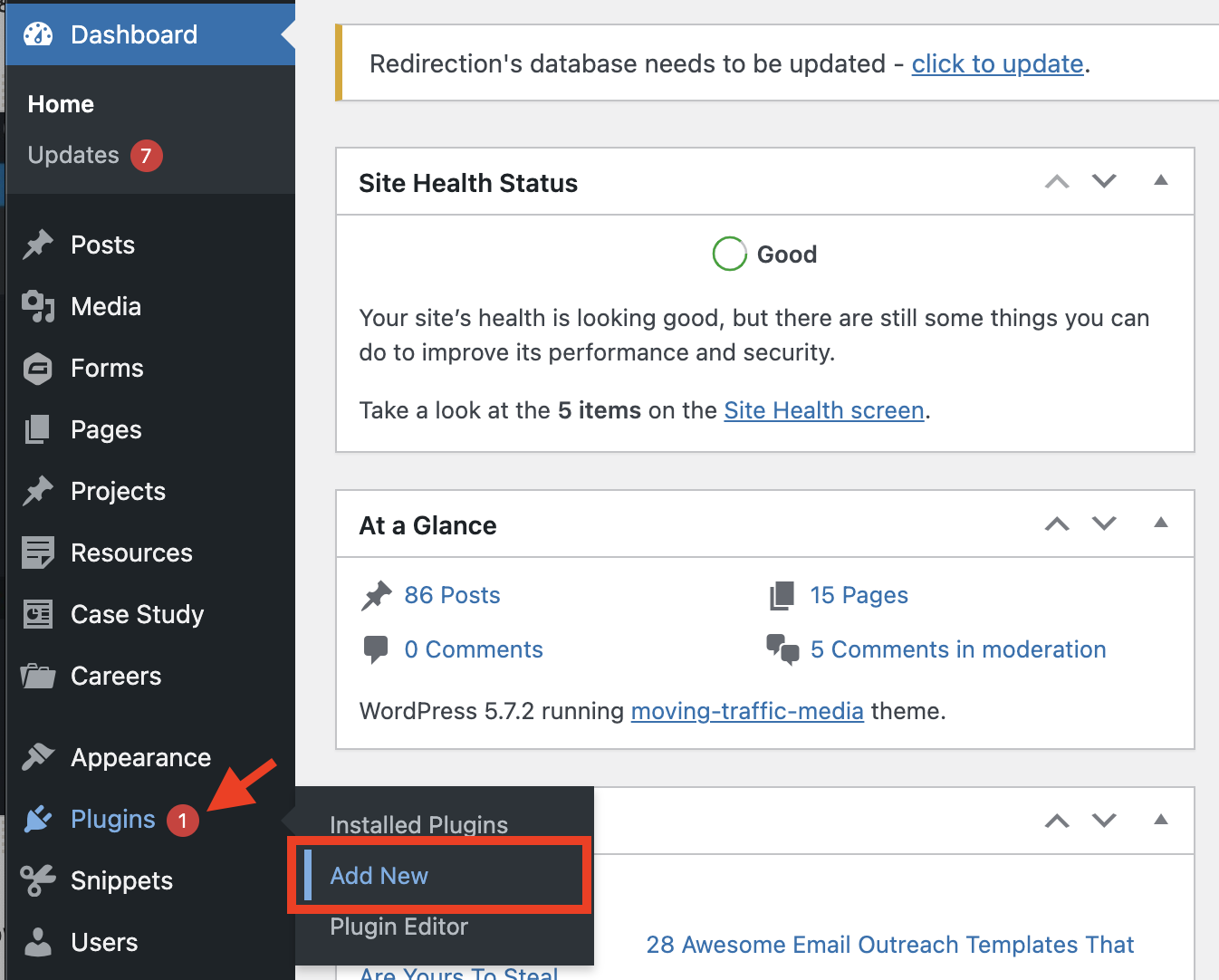Move the Site Health Status widget up

click(x=1056, y=181)
